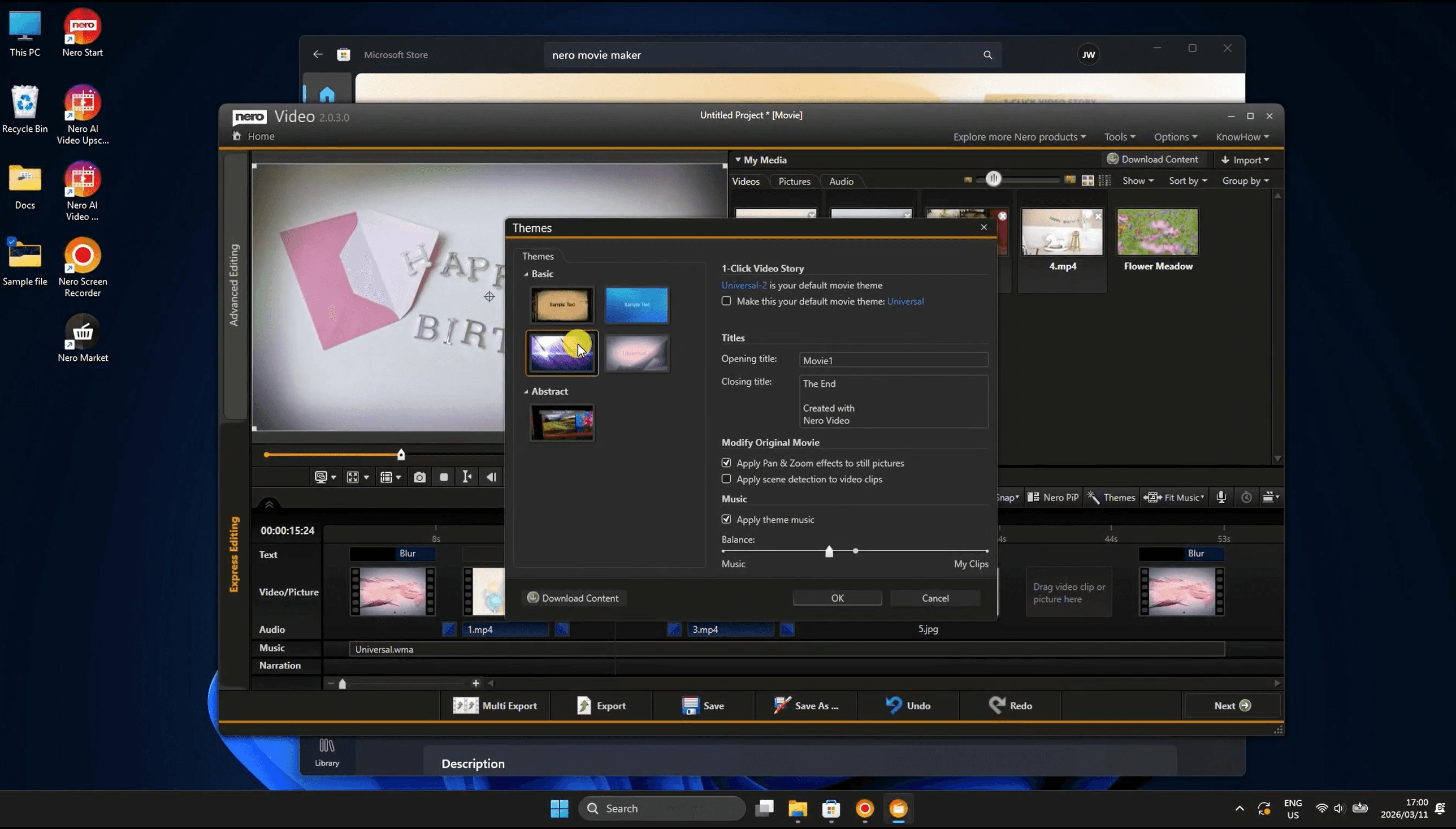Screen dimensions: 1456x829
Task: Click the microphone narration record icon
Action: (1221, 497)
